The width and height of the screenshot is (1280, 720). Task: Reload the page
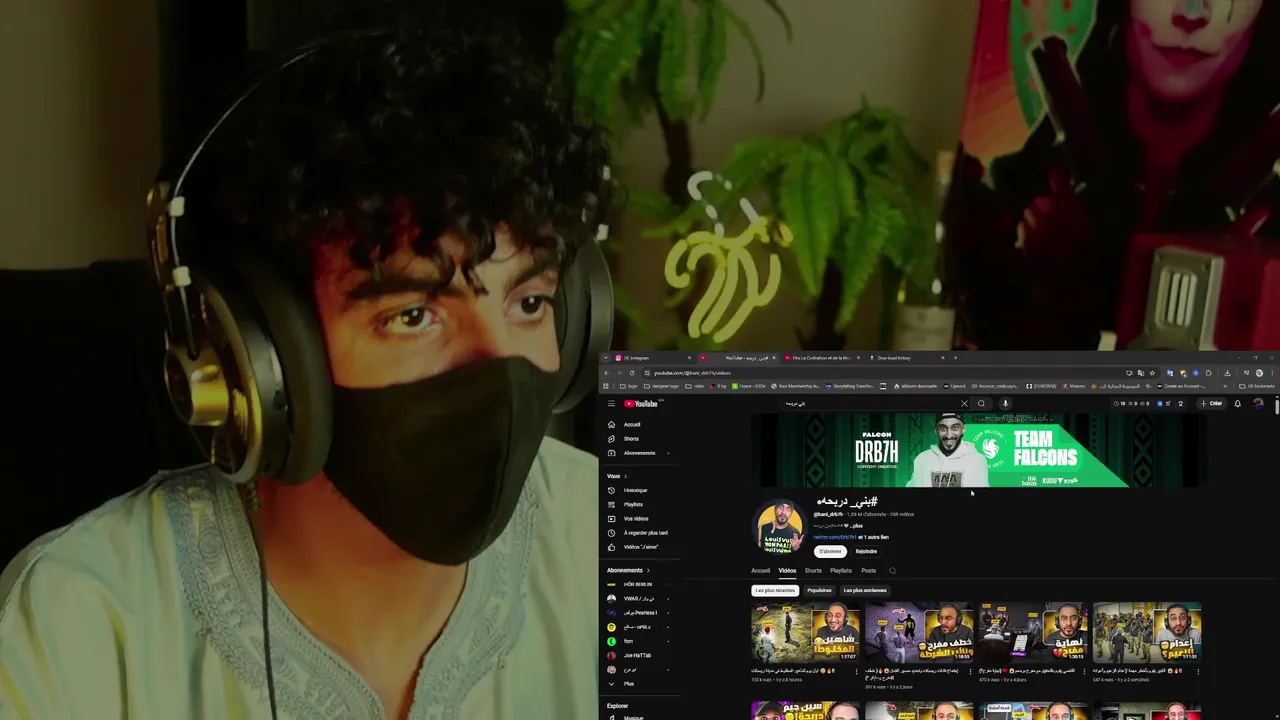(x=631, y=373)
